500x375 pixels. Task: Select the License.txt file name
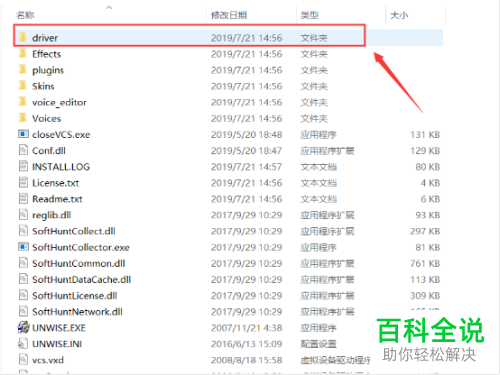click(x=56, y=183)
